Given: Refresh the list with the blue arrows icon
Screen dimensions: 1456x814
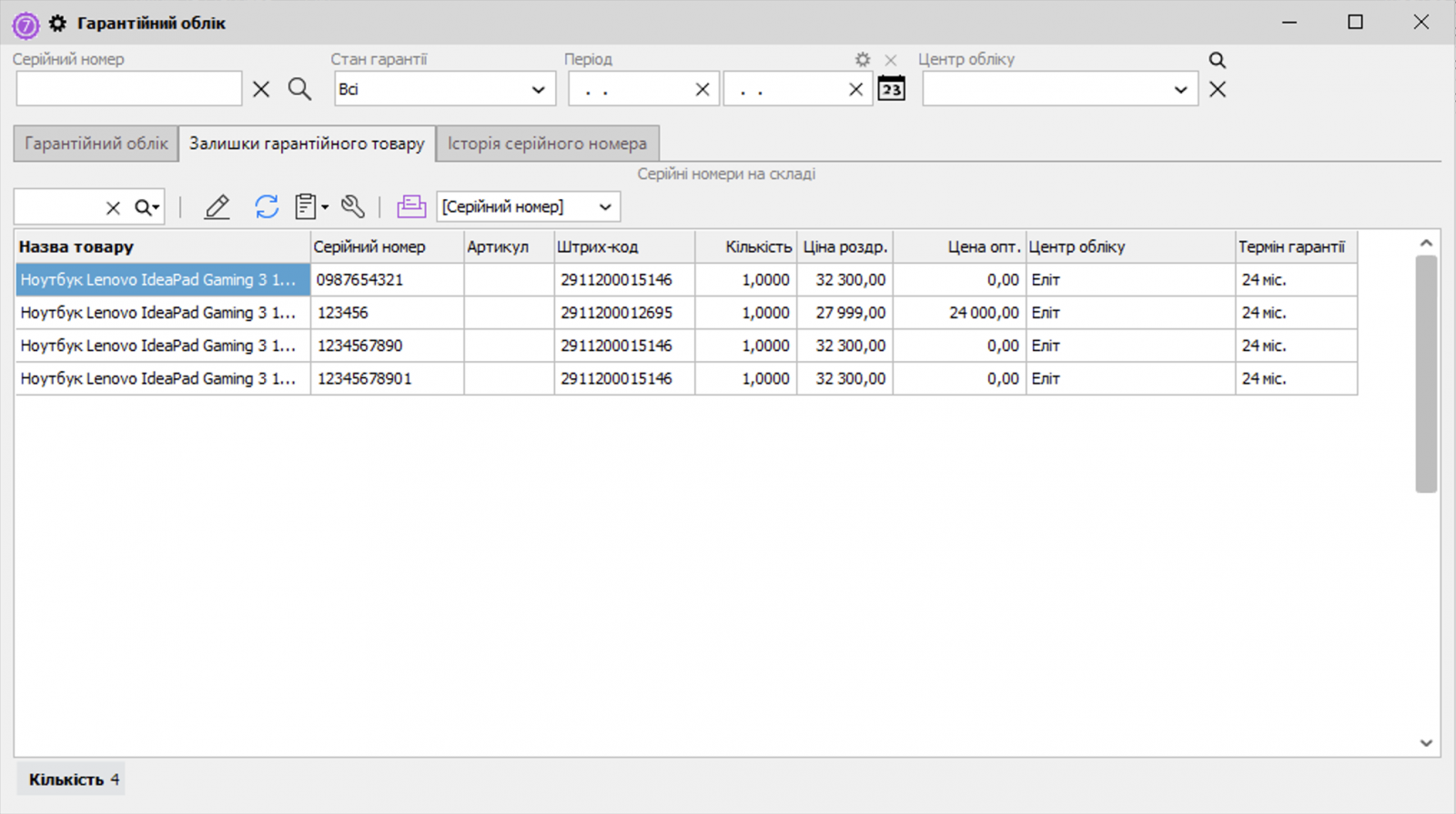Looking at the screenshot, I should [266, 207].
